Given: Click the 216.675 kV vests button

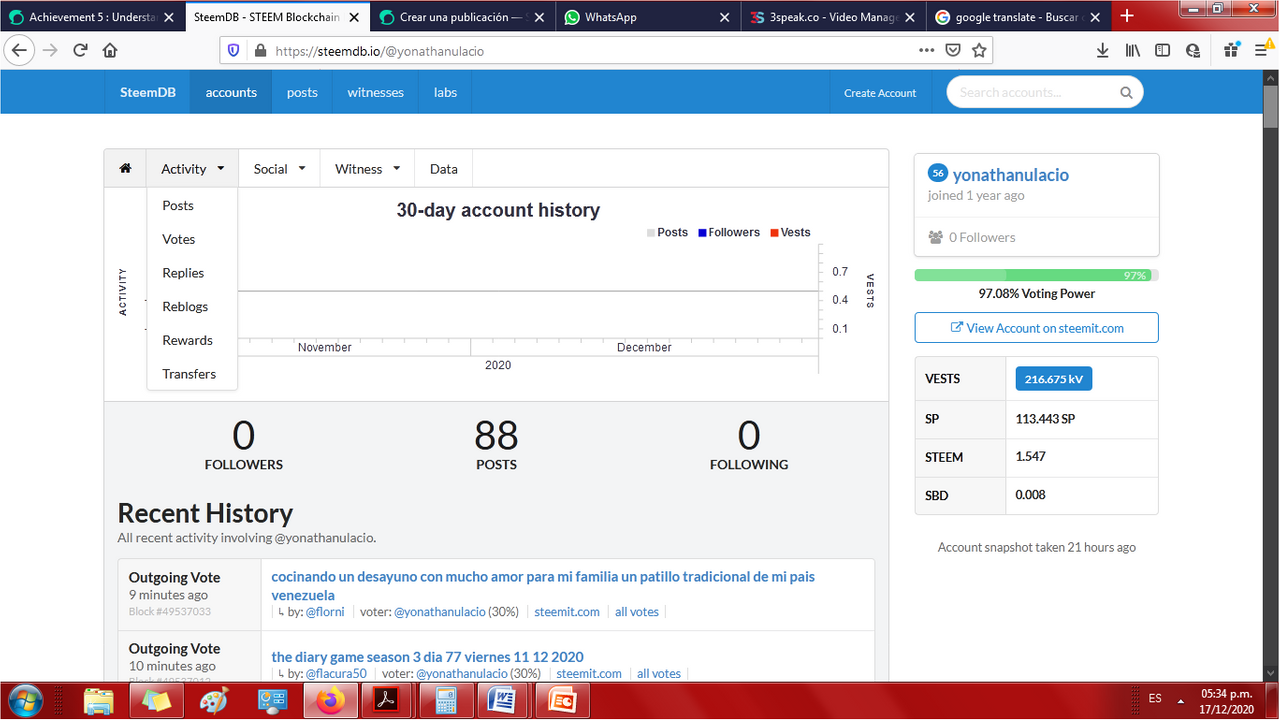Looking at the screenshot, I should click(1054, 378).
